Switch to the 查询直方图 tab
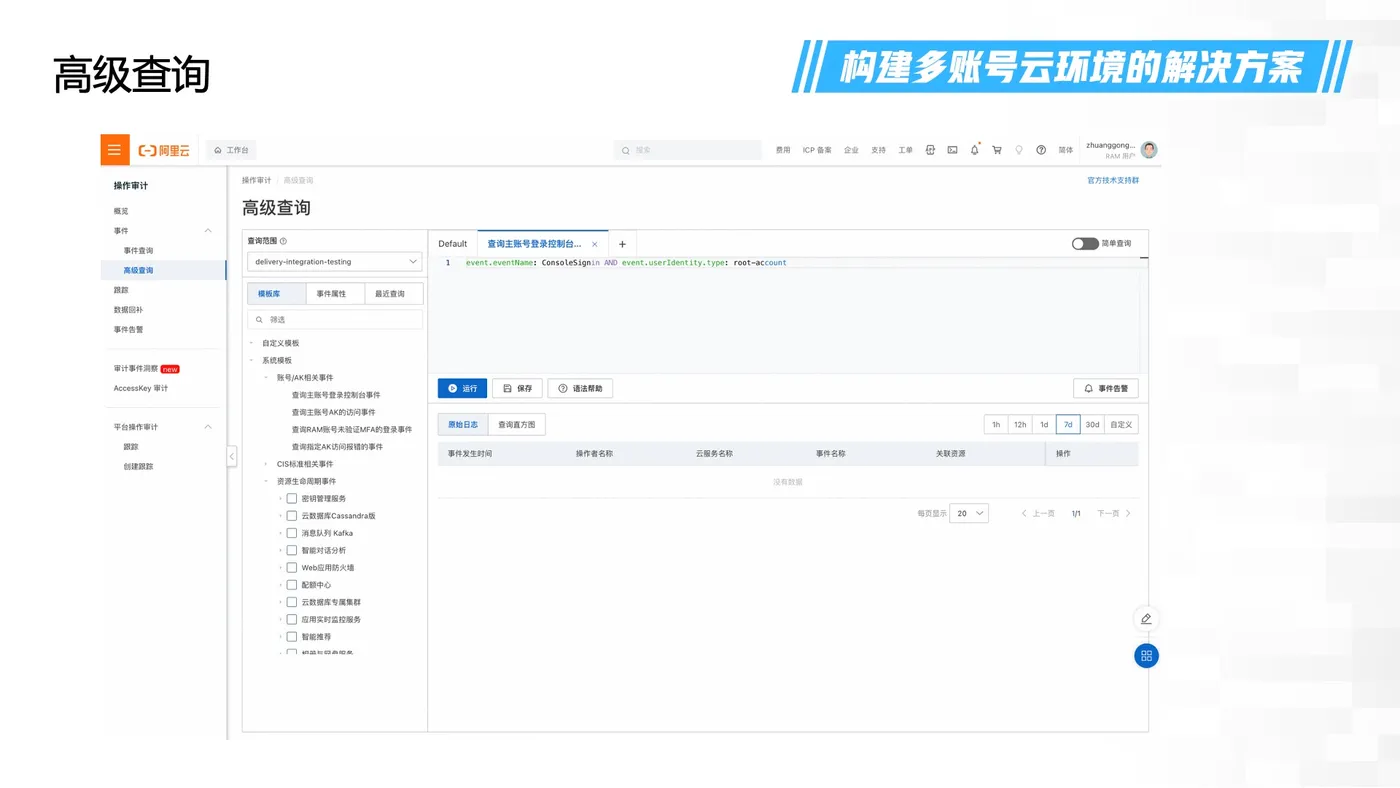The width and height of the screenshot is (1400, 788). point(517,425)
